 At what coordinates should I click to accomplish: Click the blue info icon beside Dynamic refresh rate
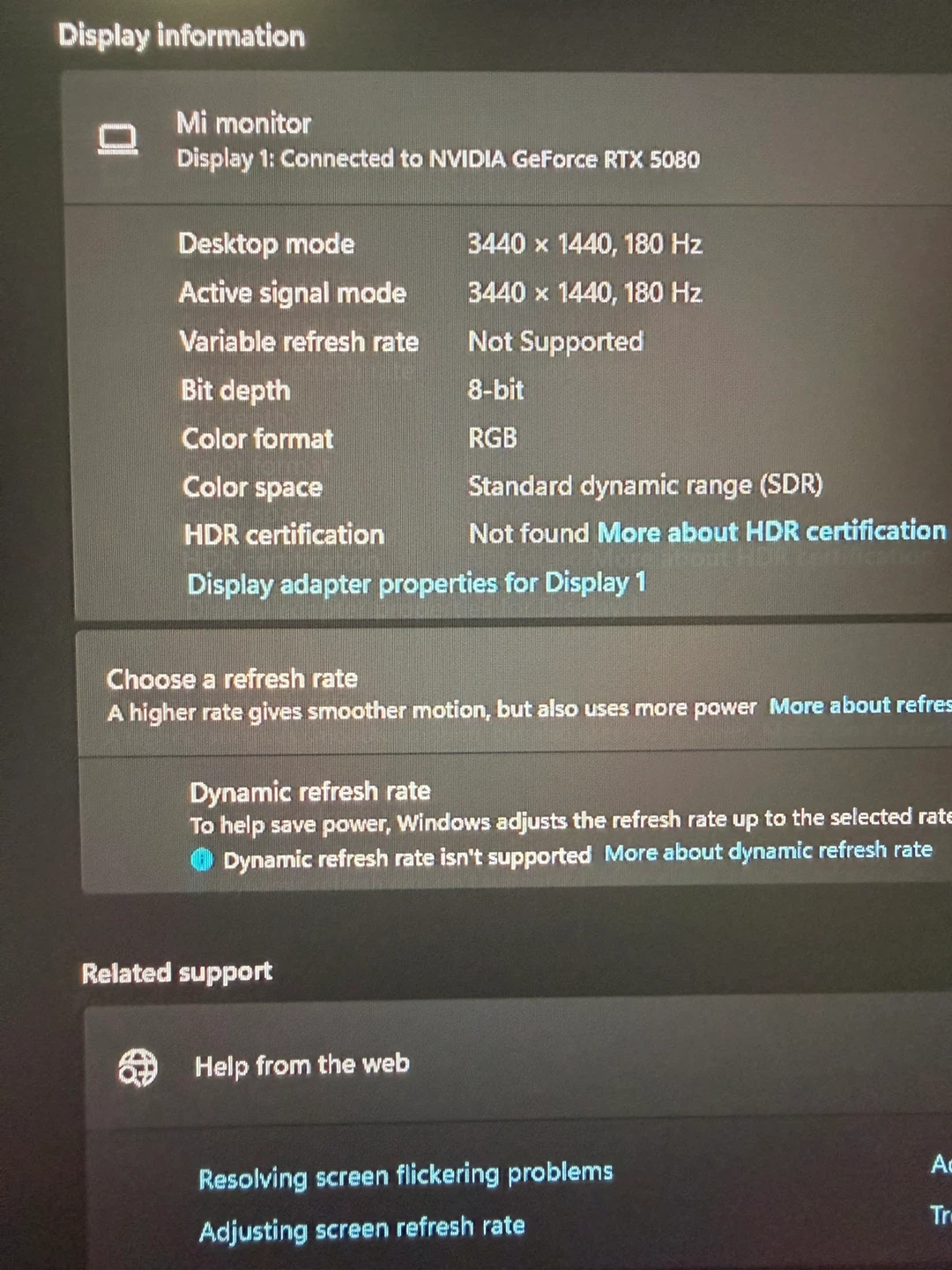tap(202, 858)
